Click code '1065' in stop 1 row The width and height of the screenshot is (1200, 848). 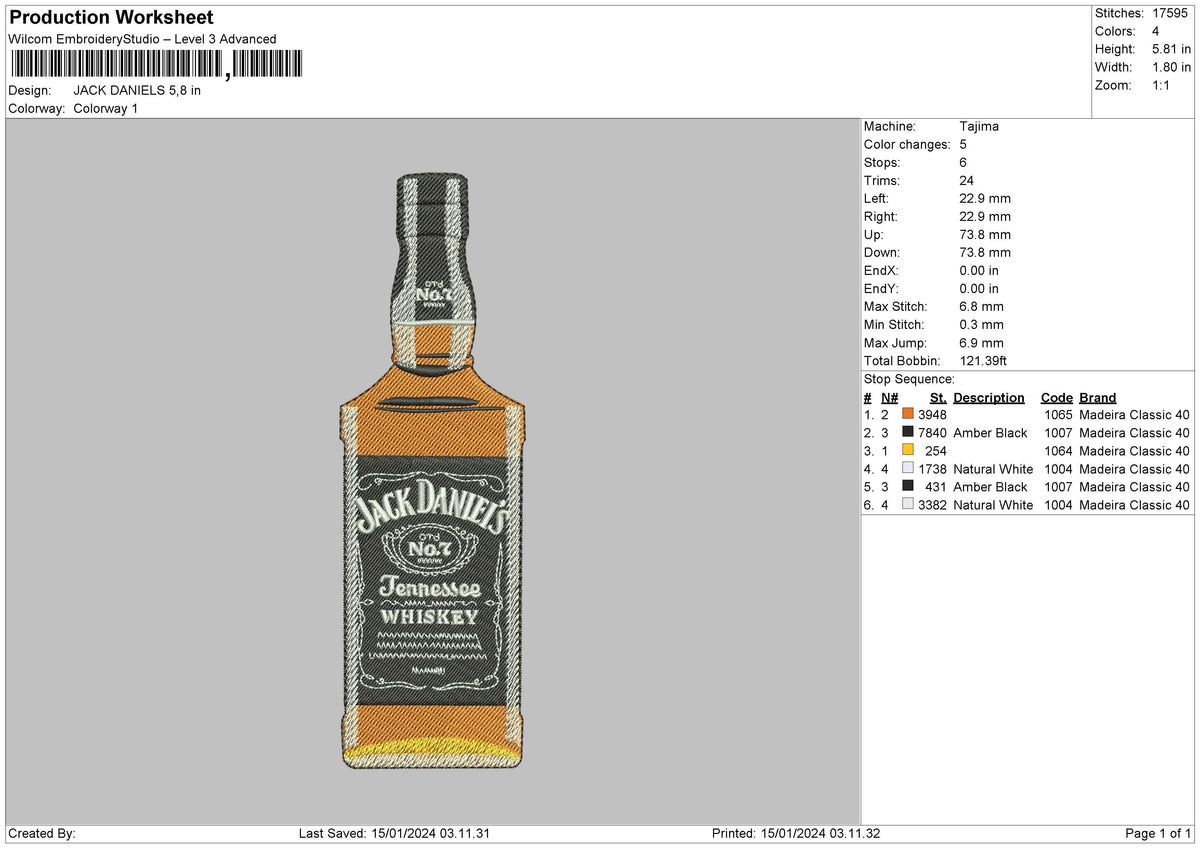[x=1058, y=414]
